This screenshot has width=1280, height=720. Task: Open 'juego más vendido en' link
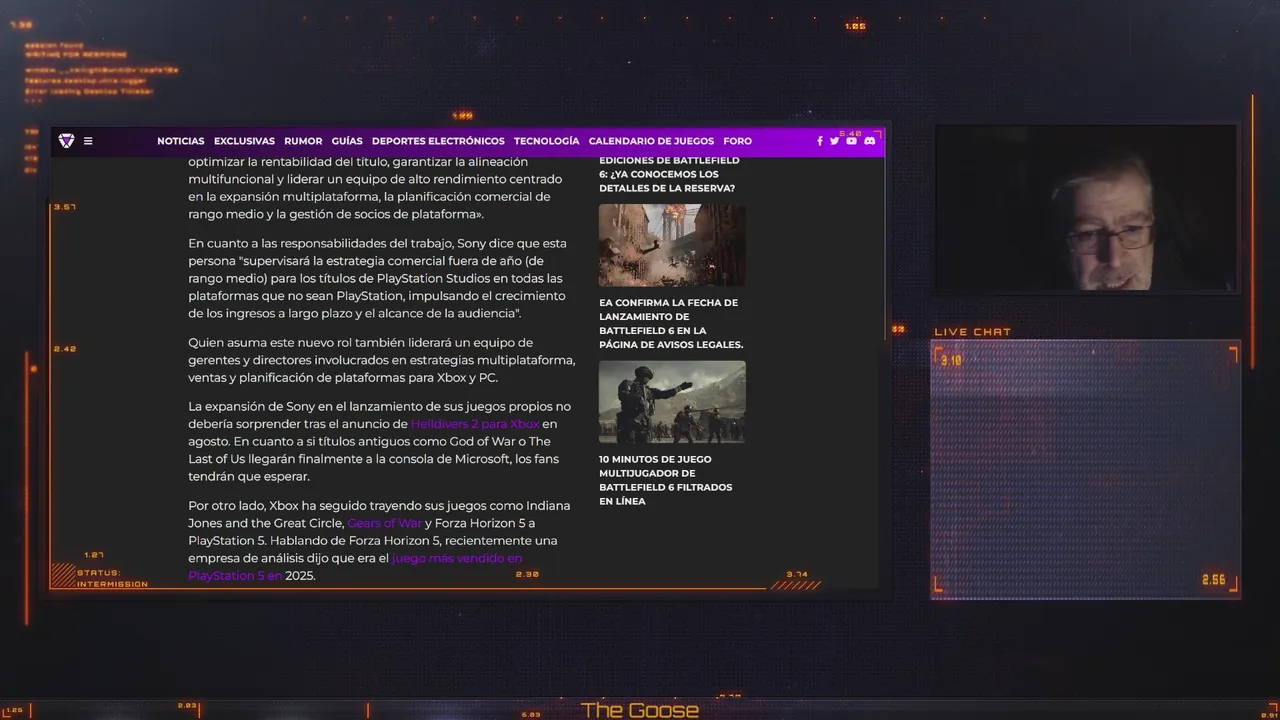[x=457, y=558]
